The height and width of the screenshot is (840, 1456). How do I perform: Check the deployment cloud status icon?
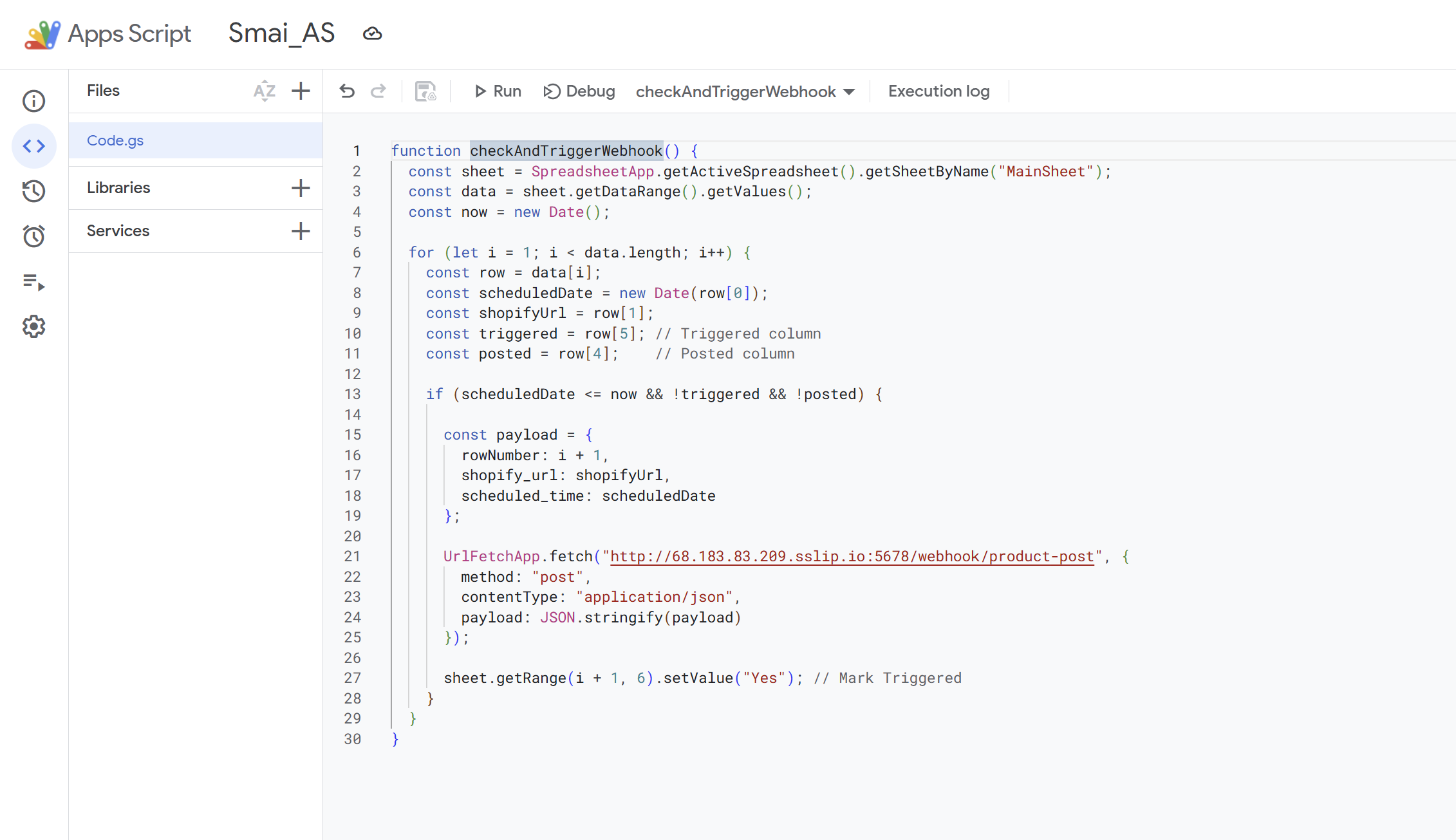pos(373,33)
